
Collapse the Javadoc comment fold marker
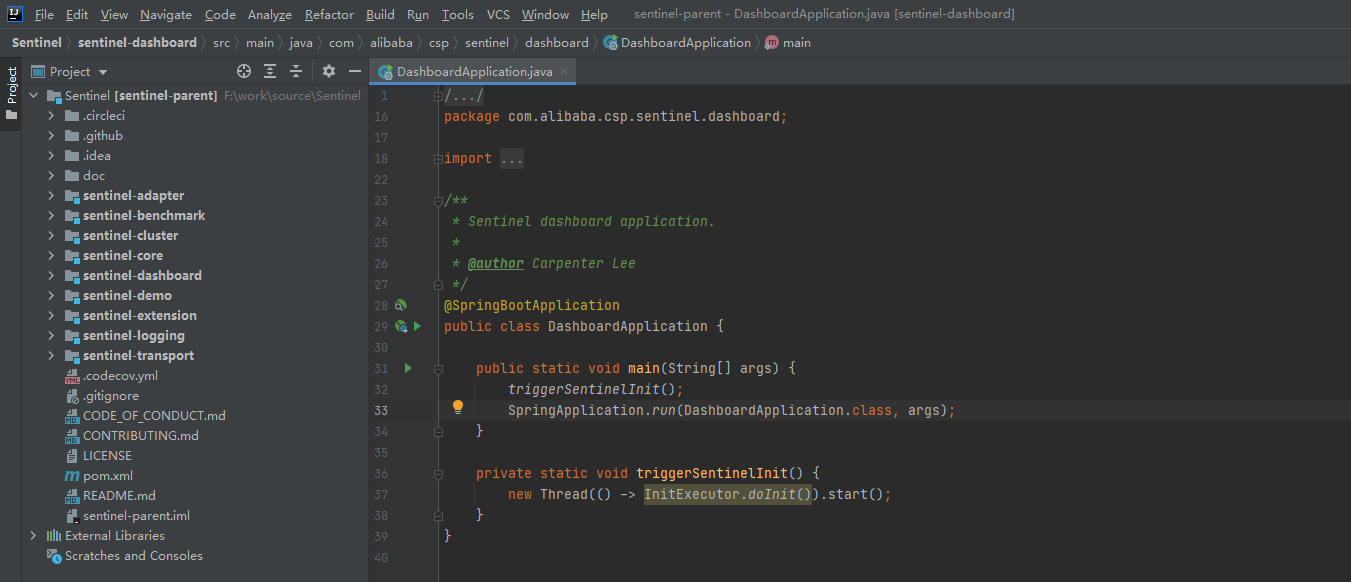[438, 201]
